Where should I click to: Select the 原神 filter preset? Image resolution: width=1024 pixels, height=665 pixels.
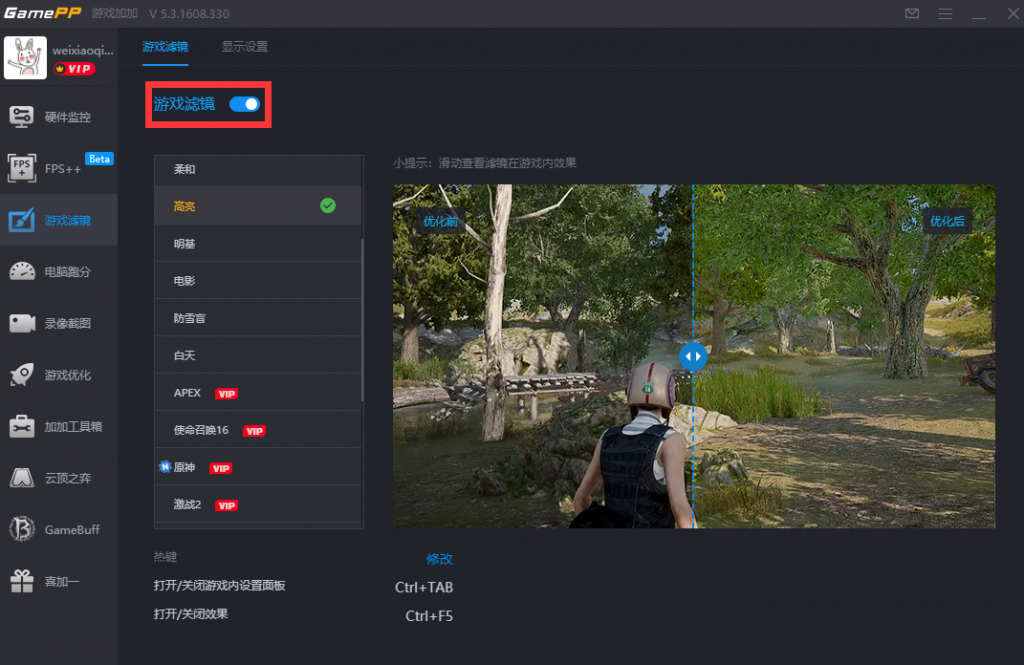pyautogui.click(x=258, y=466)
